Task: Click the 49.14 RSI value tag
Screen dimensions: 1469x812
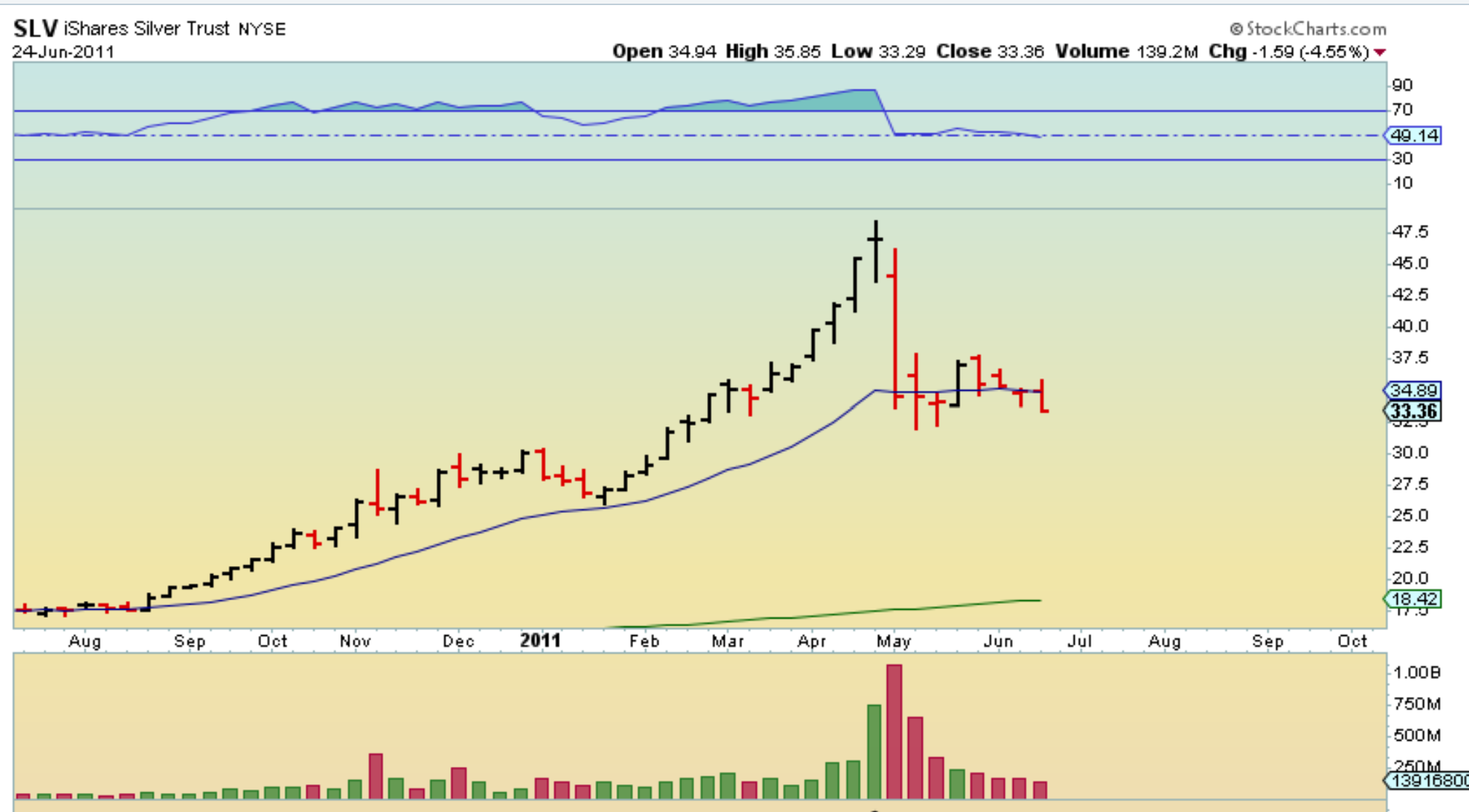Action: click(1413, 135)
